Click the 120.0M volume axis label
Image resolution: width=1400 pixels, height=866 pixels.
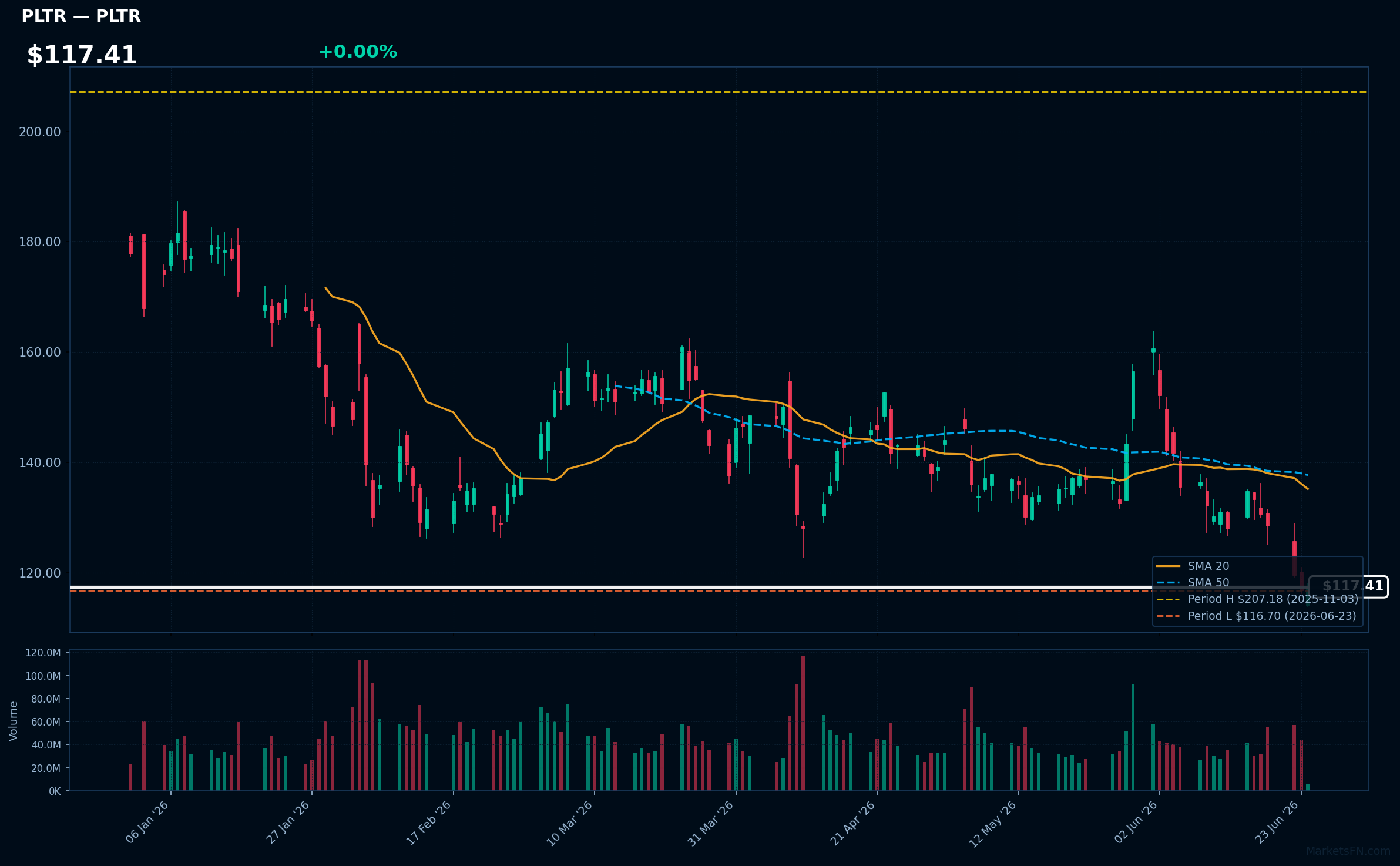(43, 653)
